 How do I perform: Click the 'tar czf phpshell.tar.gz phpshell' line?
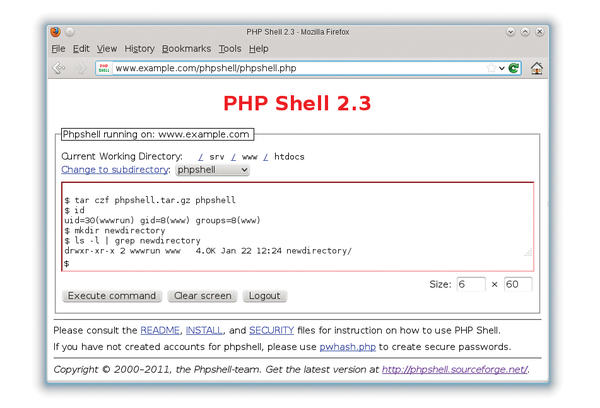(150, 200)
